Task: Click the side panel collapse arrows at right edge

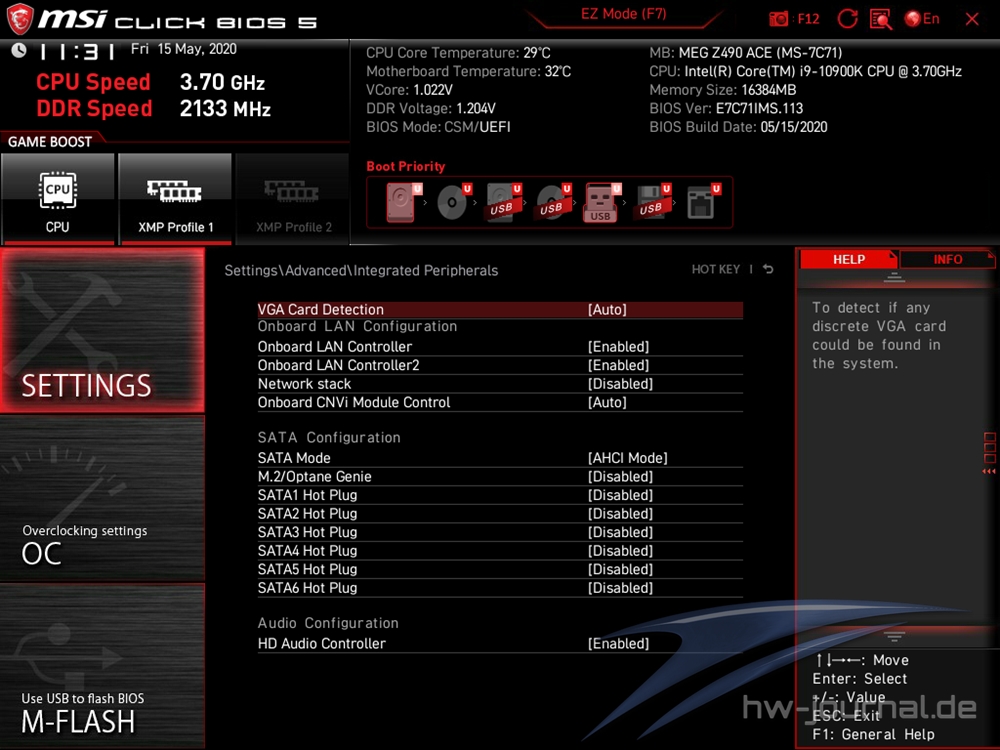Action: click(989, 471)
